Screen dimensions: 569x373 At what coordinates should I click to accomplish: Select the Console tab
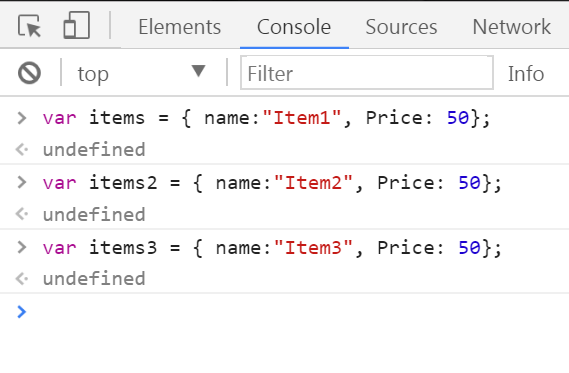coord(294,26)
